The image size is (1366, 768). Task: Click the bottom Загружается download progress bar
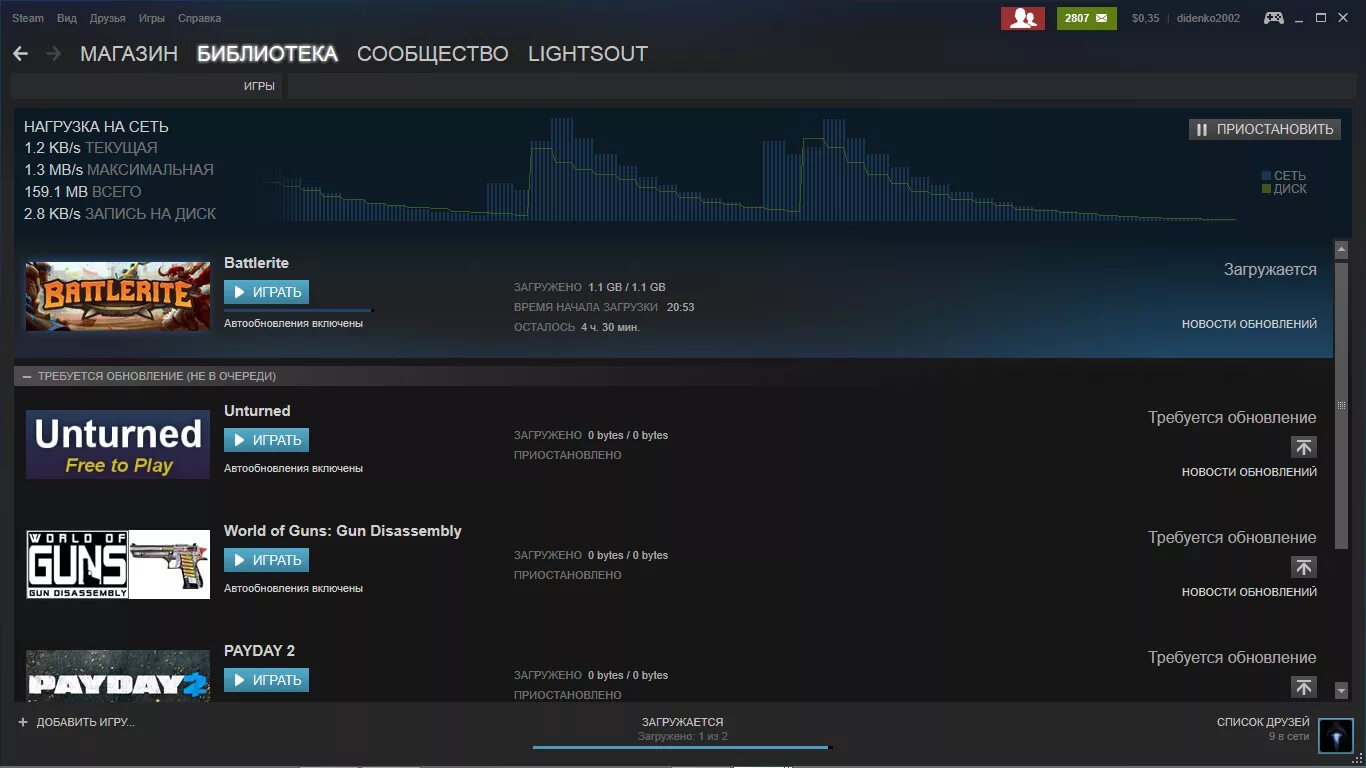[682, 746]
